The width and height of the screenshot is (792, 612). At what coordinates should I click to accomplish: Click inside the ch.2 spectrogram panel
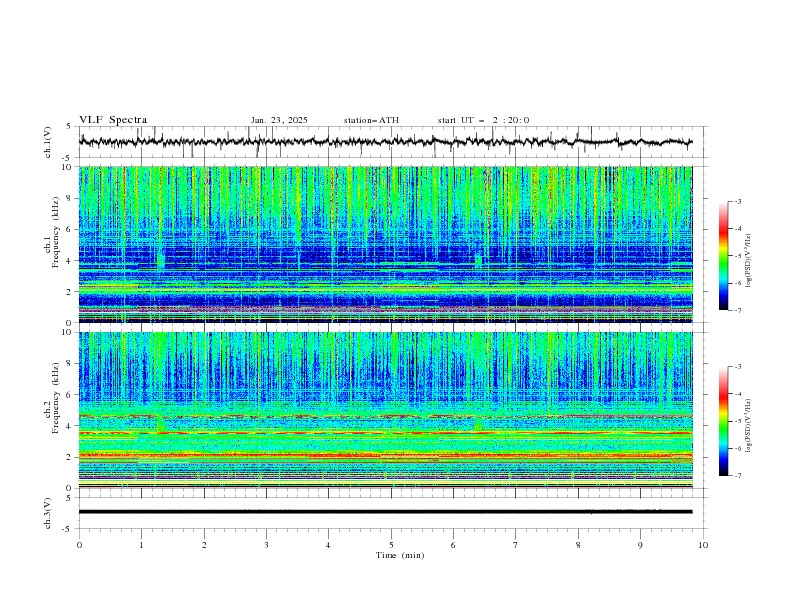tap(385, 410)
